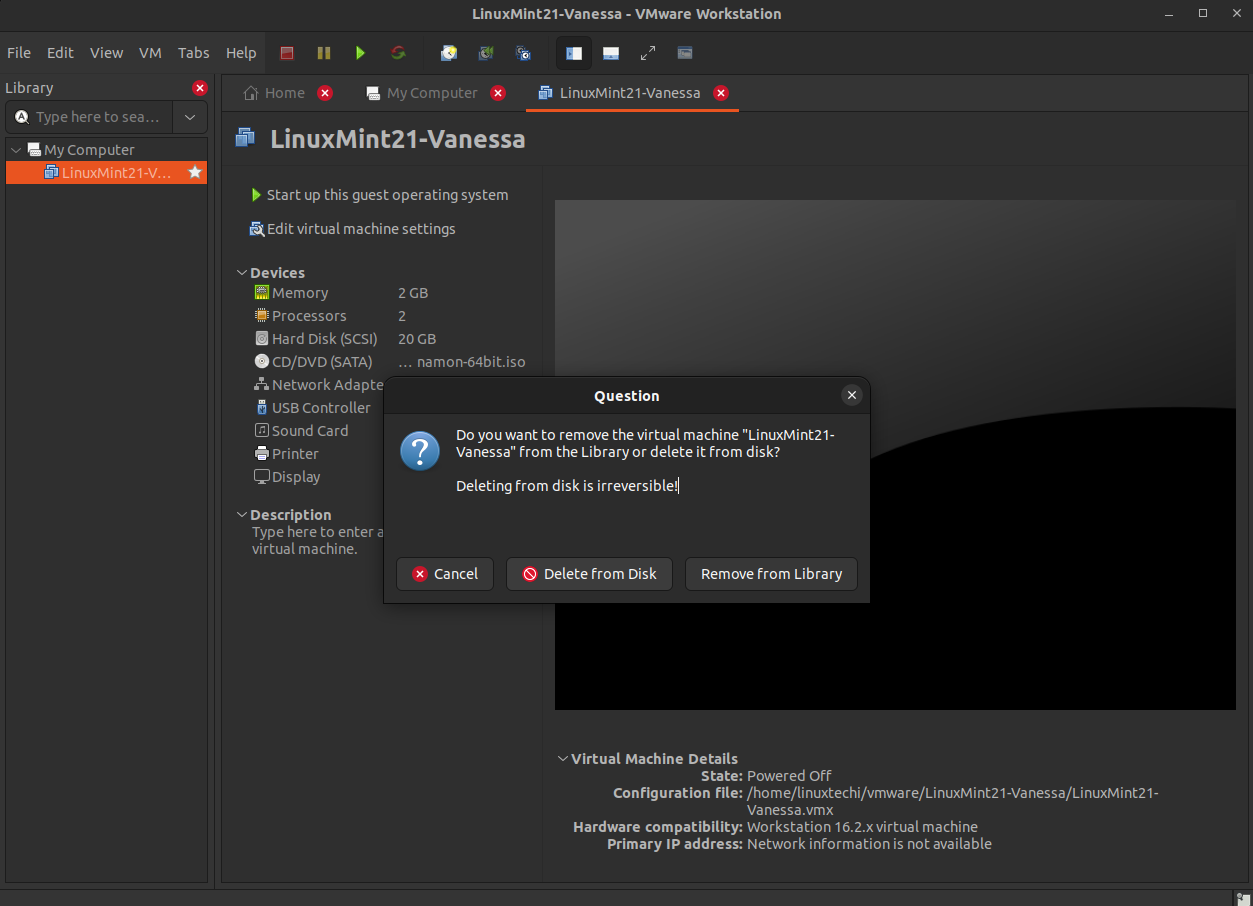This screenshot has height=906, width=1253.
Task: Click the 2 GB memory value
Action: tap(413, 293)
